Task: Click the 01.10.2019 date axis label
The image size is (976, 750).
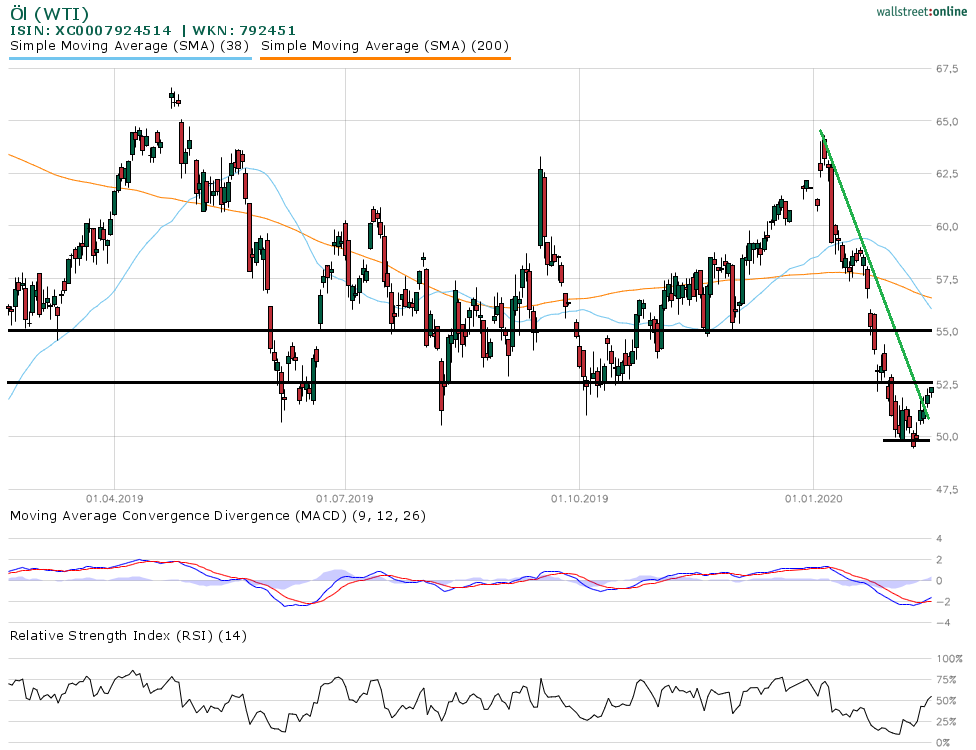Action: [579, 497]
